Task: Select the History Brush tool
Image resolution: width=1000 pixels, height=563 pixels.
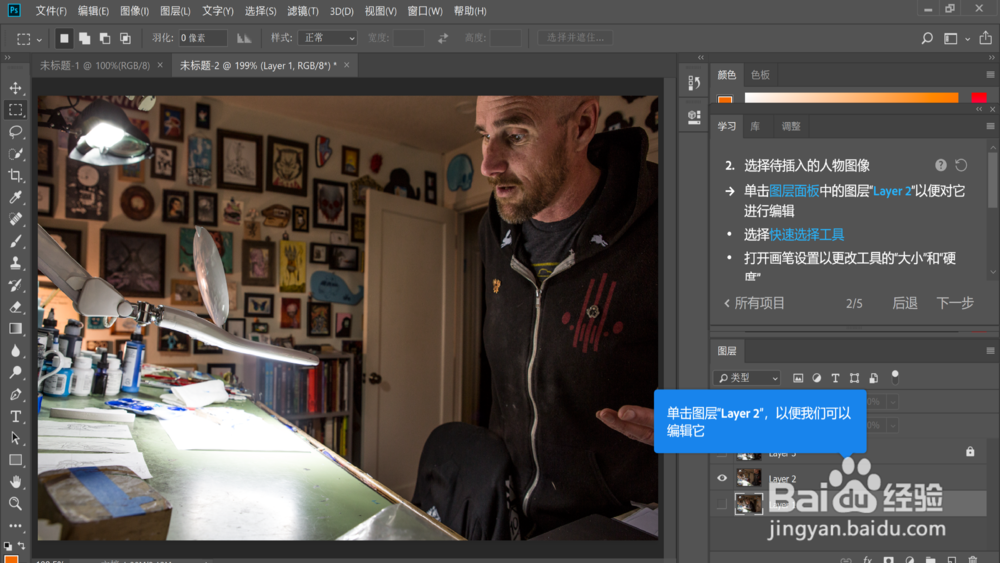Action: 15,285
